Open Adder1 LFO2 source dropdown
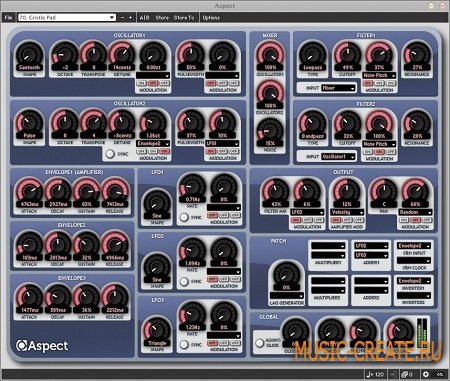The height and width of the screenshot is (381, 450). (x=371, y=246)
